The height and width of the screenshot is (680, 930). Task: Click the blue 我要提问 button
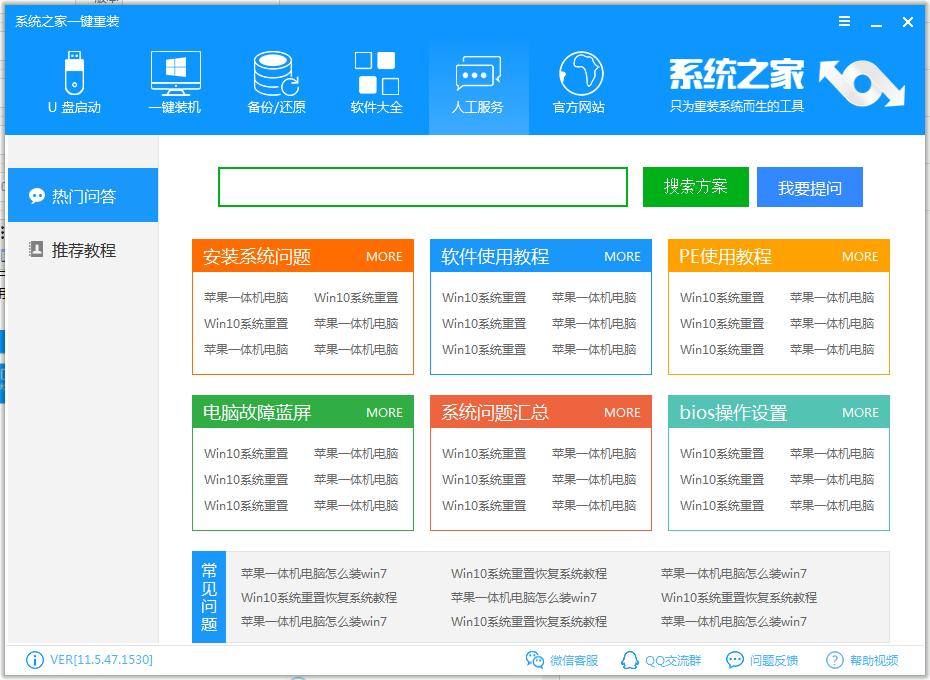point(810,188)
